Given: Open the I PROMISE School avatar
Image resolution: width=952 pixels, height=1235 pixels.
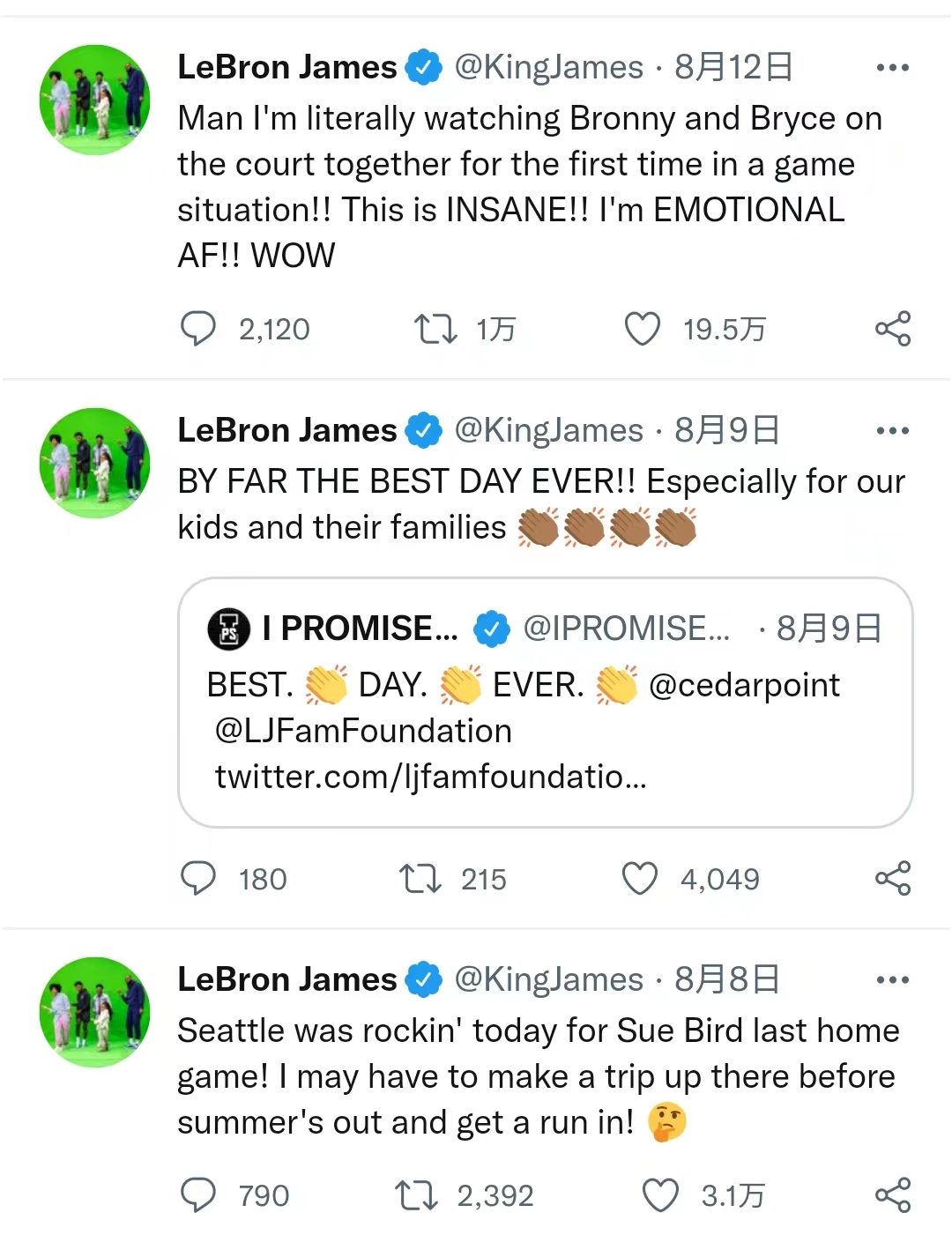Looking at the screenshot, I should click(x=229, y=629).
